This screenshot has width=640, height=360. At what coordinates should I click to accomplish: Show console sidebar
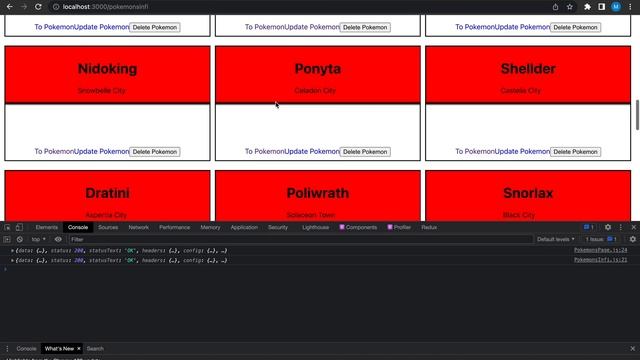[7, 239]
